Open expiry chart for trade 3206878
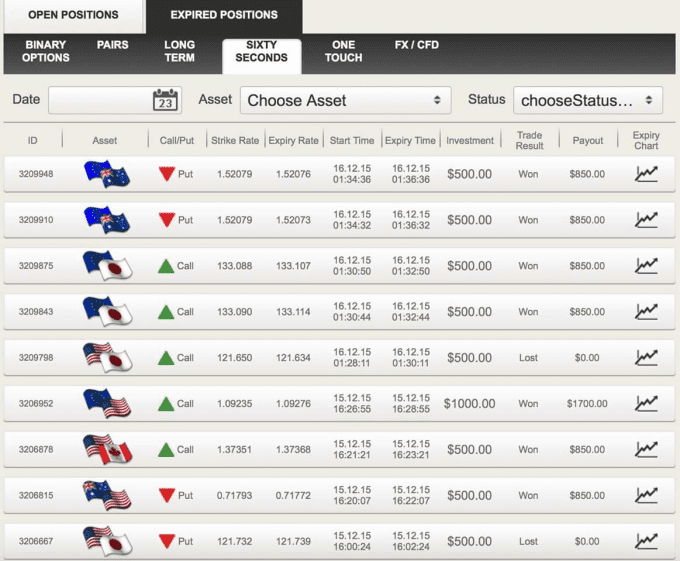The width and height of the screenshot is (680, 561). click(646, 450)
